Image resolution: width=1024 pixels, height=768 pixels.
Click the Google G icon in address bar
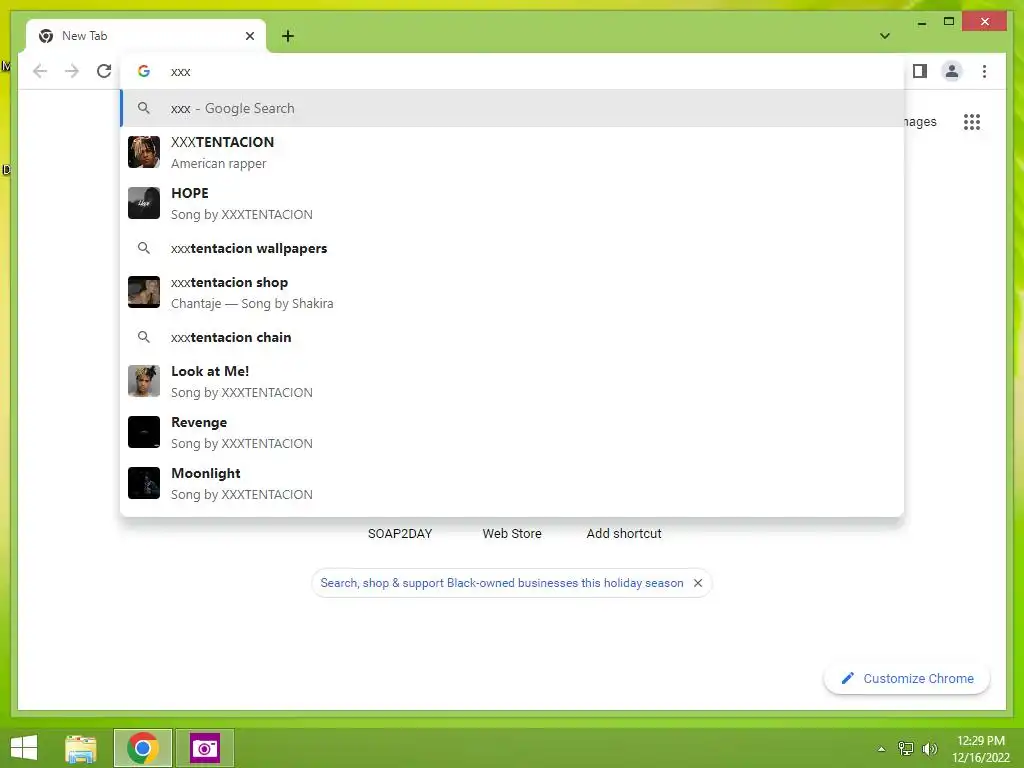point(144,71)
